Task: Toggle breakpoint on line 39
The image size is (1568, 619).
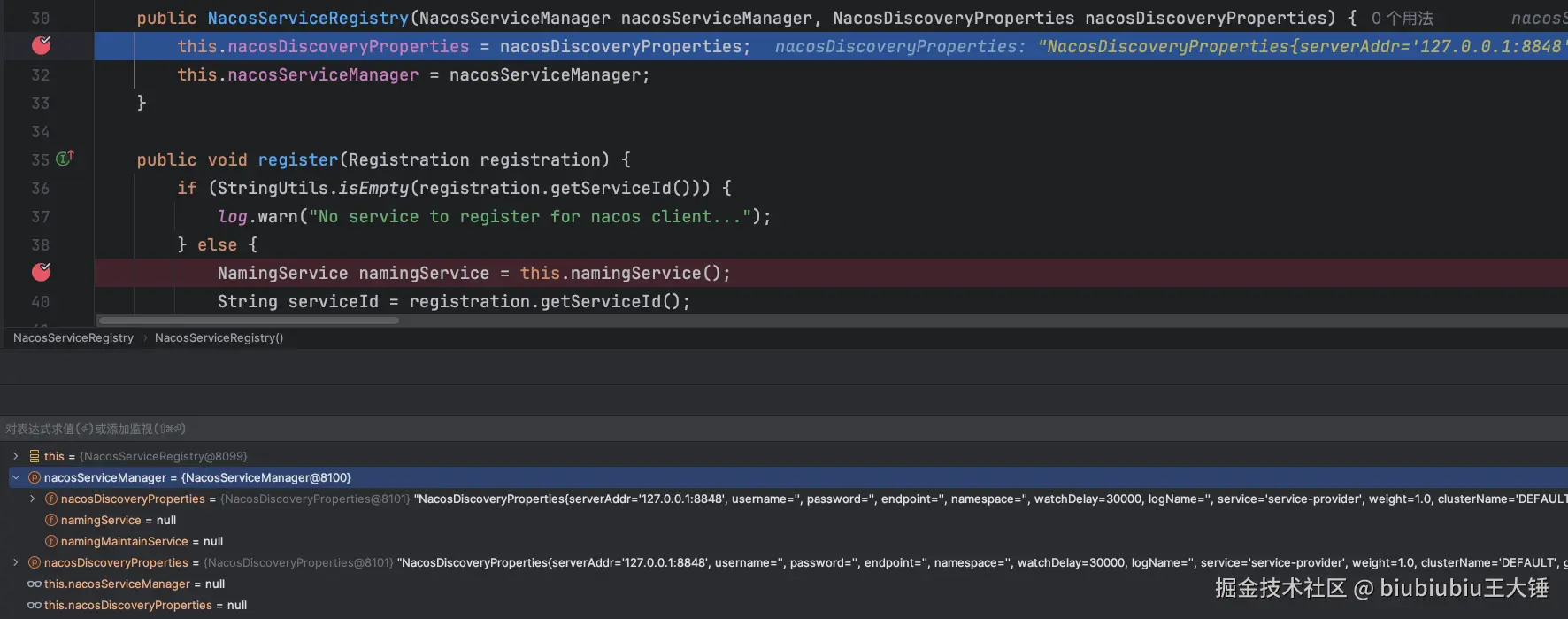Action: [42, 272]
